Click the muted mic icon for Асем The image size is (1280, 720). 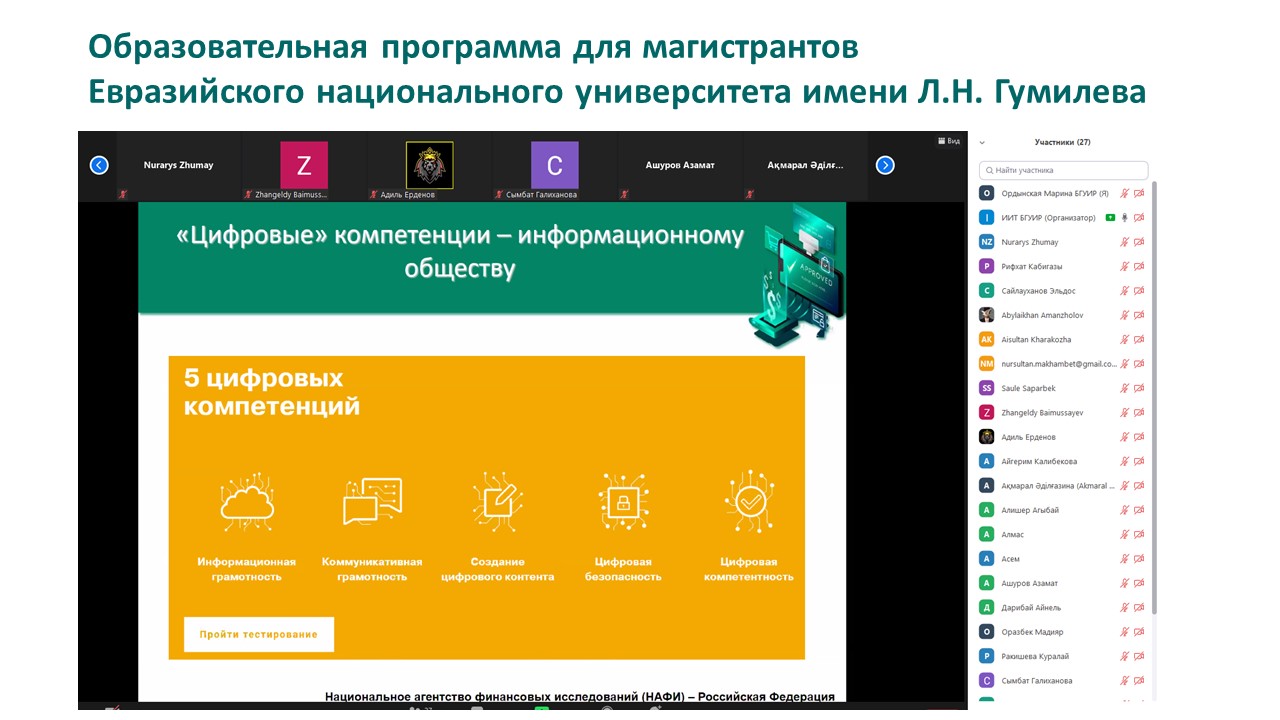pyautogui.click(x=1124, y=559)
